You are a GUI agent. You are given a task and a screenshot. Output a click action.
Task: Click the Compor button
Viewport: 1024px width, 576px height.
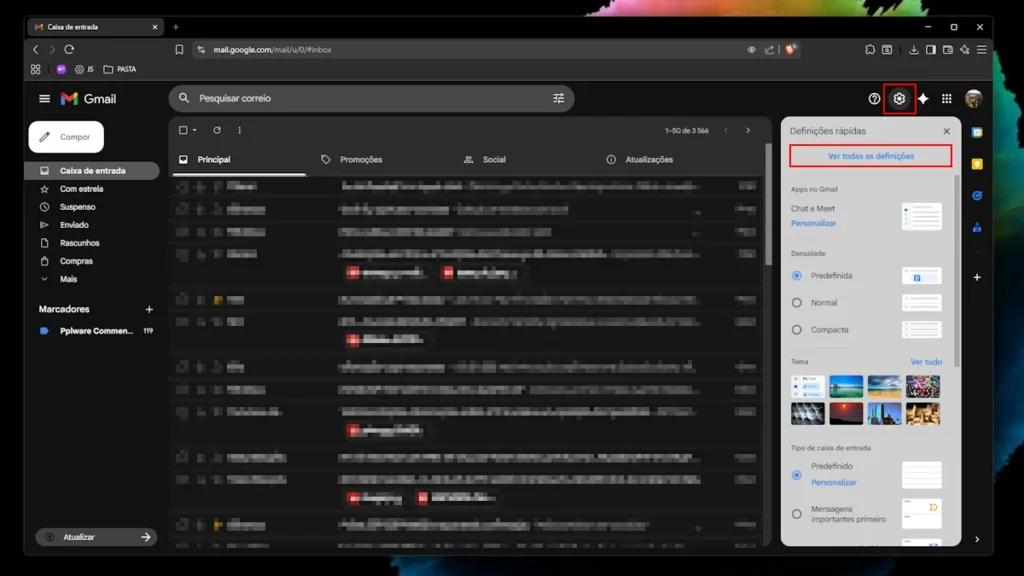(66, 137)
